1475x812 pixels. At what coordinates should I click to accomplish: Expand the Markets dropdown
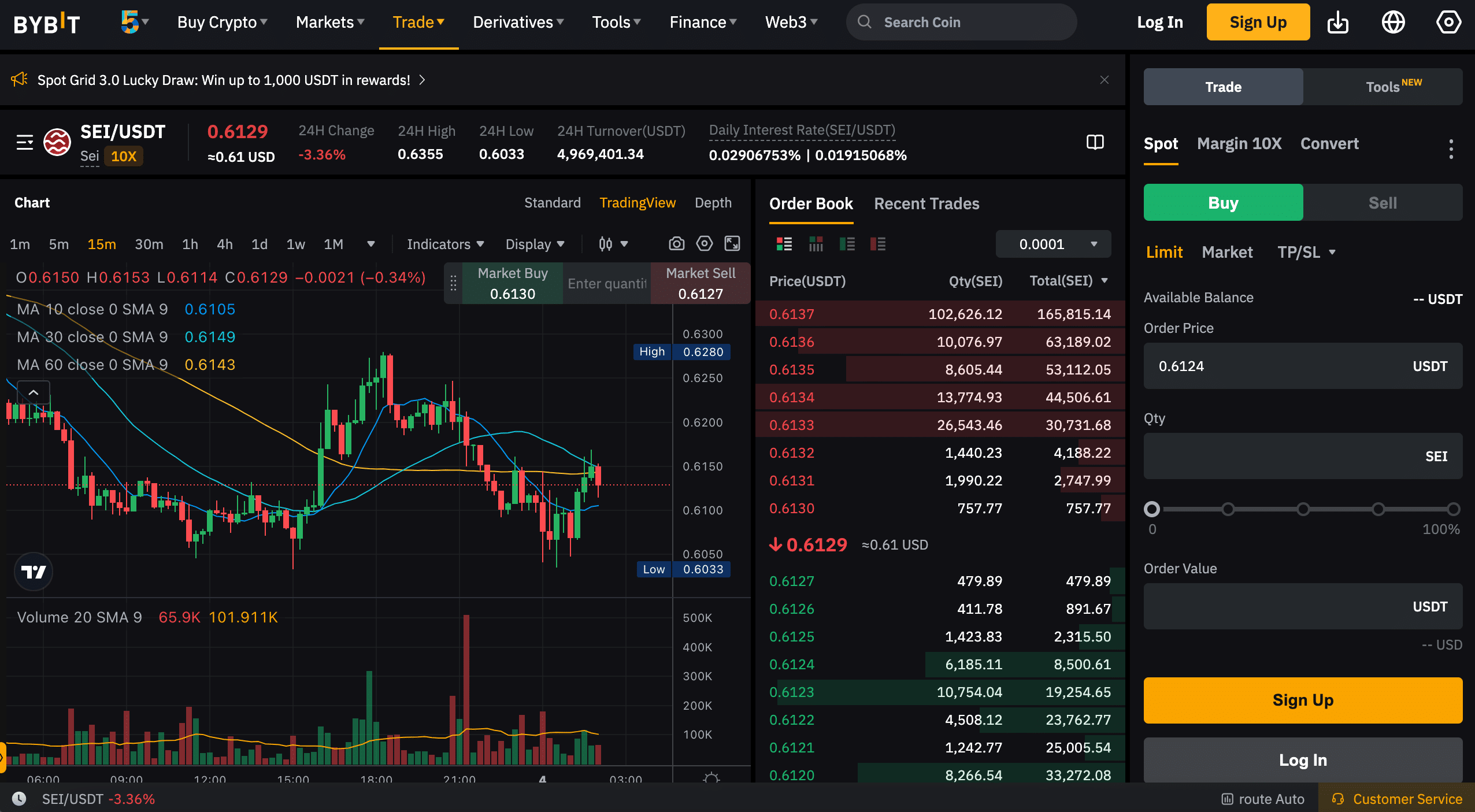tap(329, 22)
